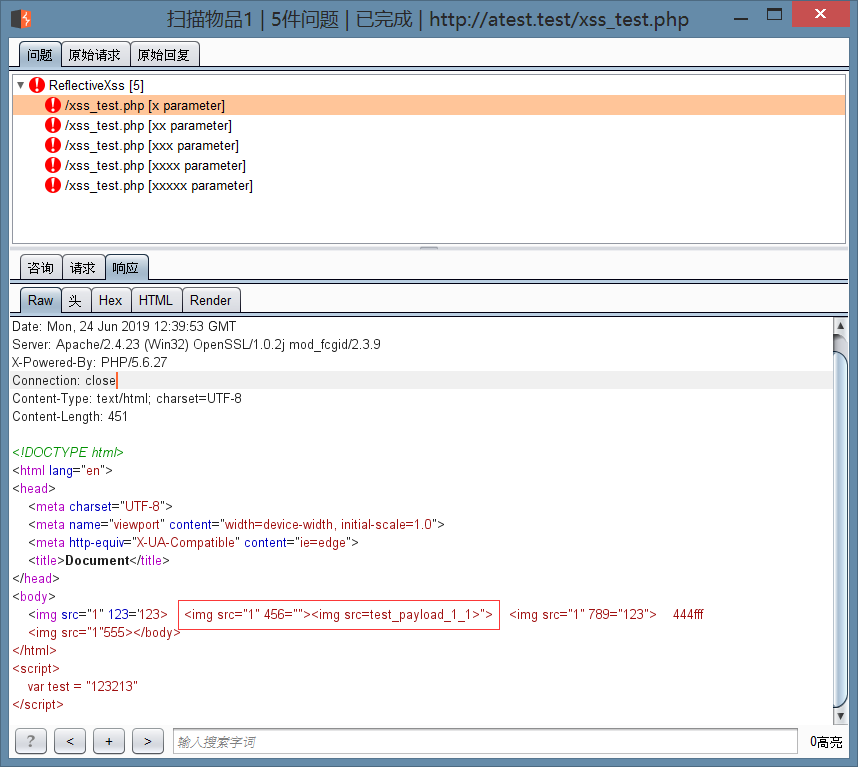The image size is (858, 767).
Task: Click red alert icon beside ReflectiveXss [5]
Action: [37, 85]
